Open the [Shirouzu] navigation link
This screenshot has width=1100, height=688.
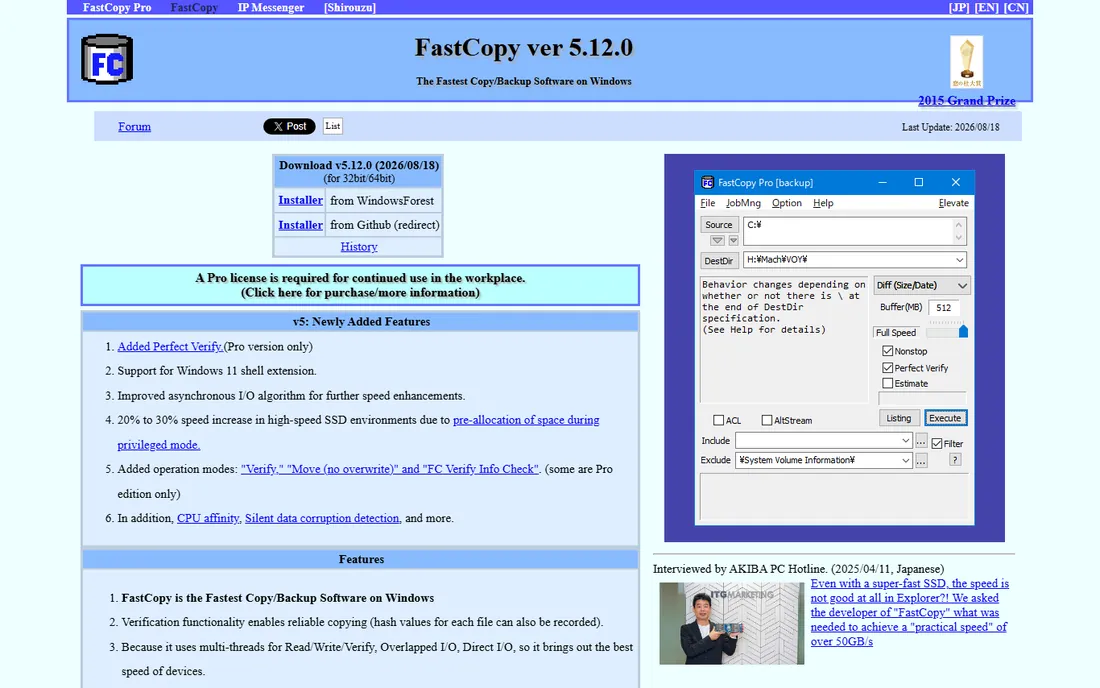click(349, 8)
